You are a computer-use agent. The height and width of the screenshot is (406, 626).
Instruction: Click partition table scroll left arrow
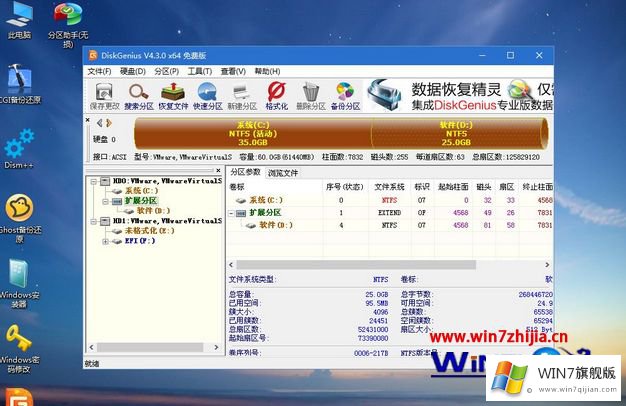coord(231,265)
